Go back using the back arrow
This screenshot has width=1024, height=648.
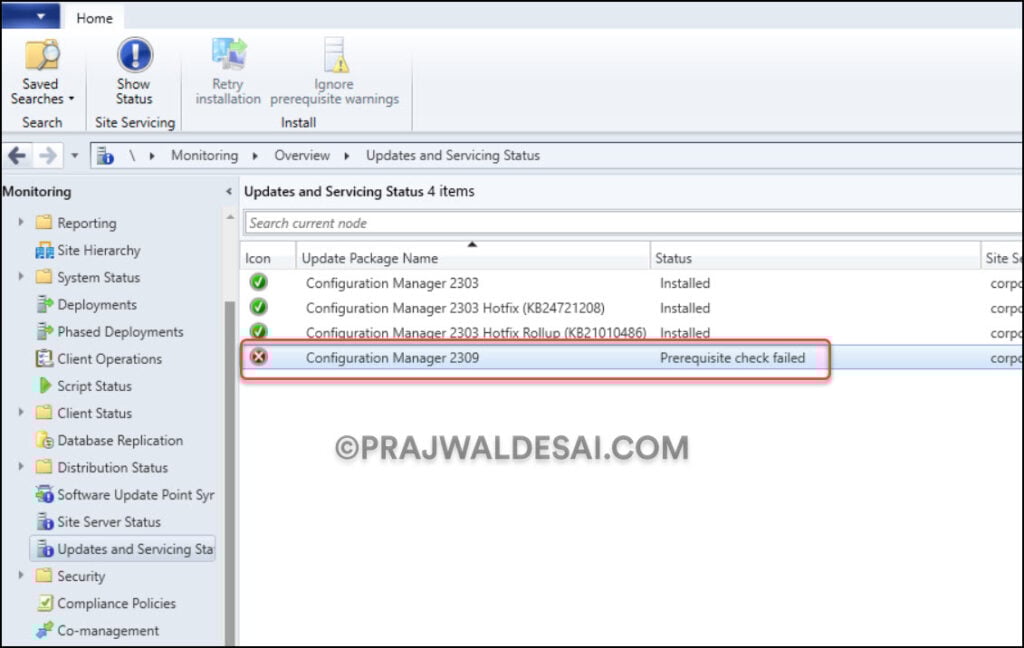click(18, 155)
